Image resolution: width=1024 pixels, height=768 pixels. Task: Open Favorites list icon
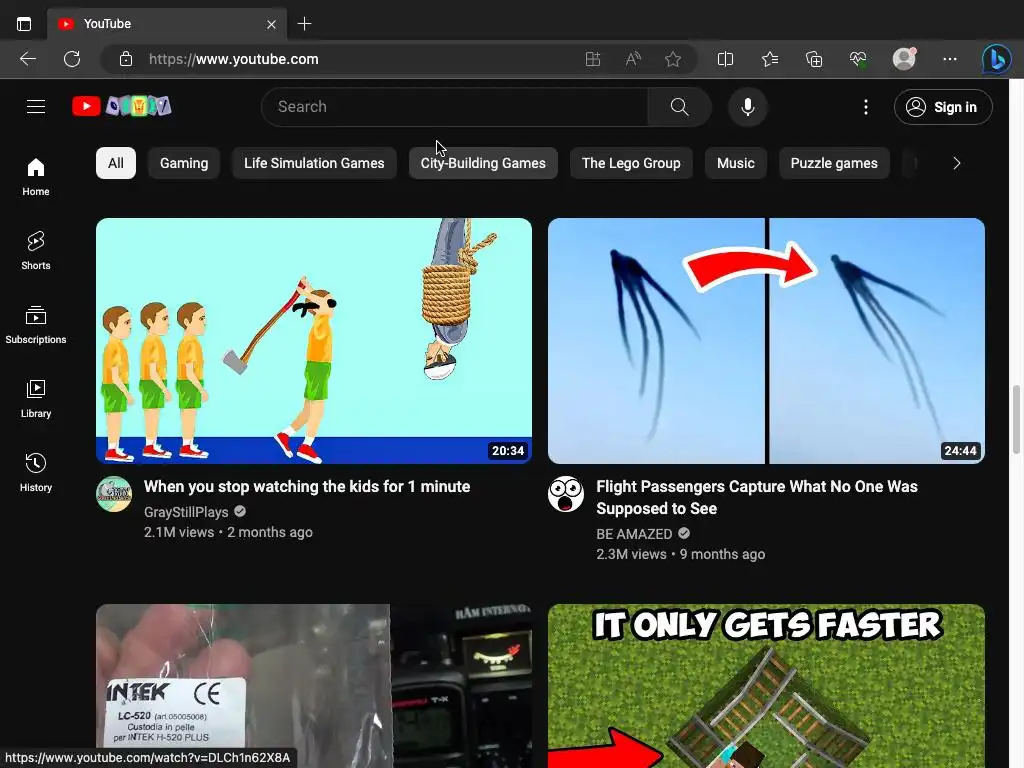pyautogui.click(x=770, y=59)
